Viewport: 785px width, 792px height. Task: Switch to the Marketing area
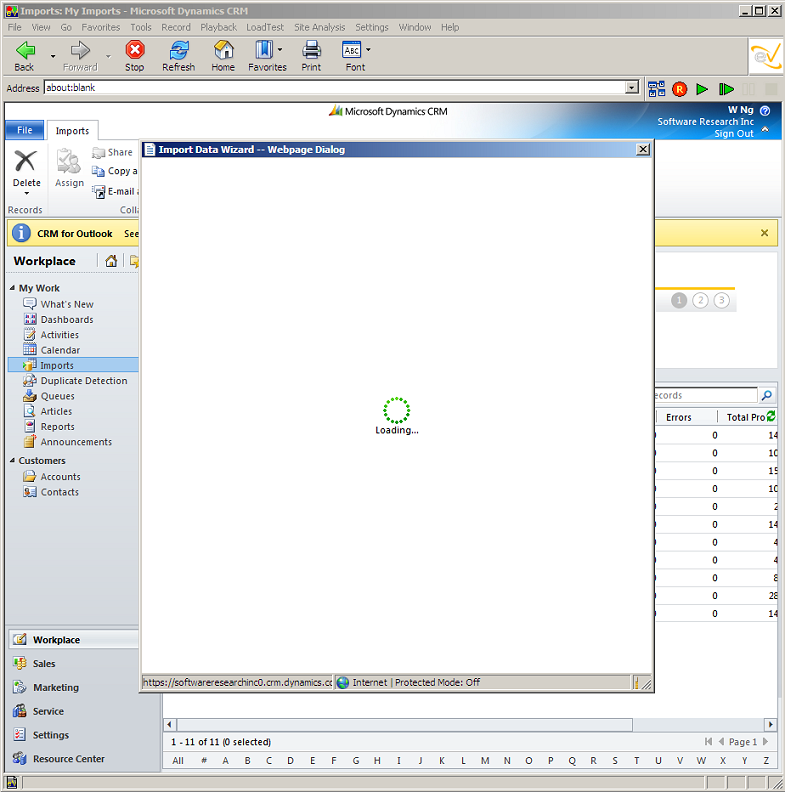(x=56, y=687)
